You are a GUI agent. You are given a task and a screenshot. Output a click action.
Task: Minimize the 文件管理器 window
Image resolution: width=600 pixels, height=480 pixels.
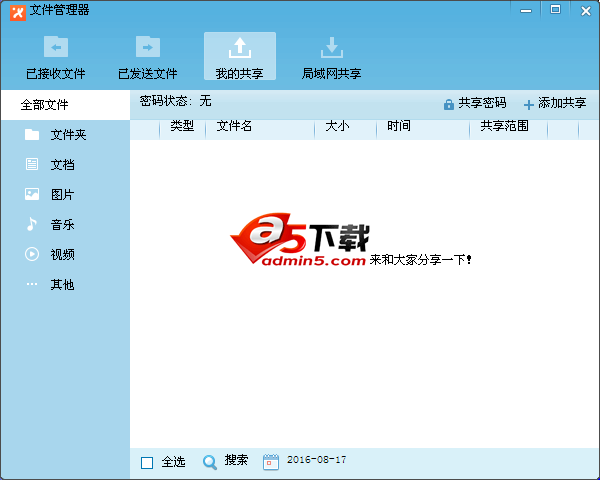pos(526,10)
